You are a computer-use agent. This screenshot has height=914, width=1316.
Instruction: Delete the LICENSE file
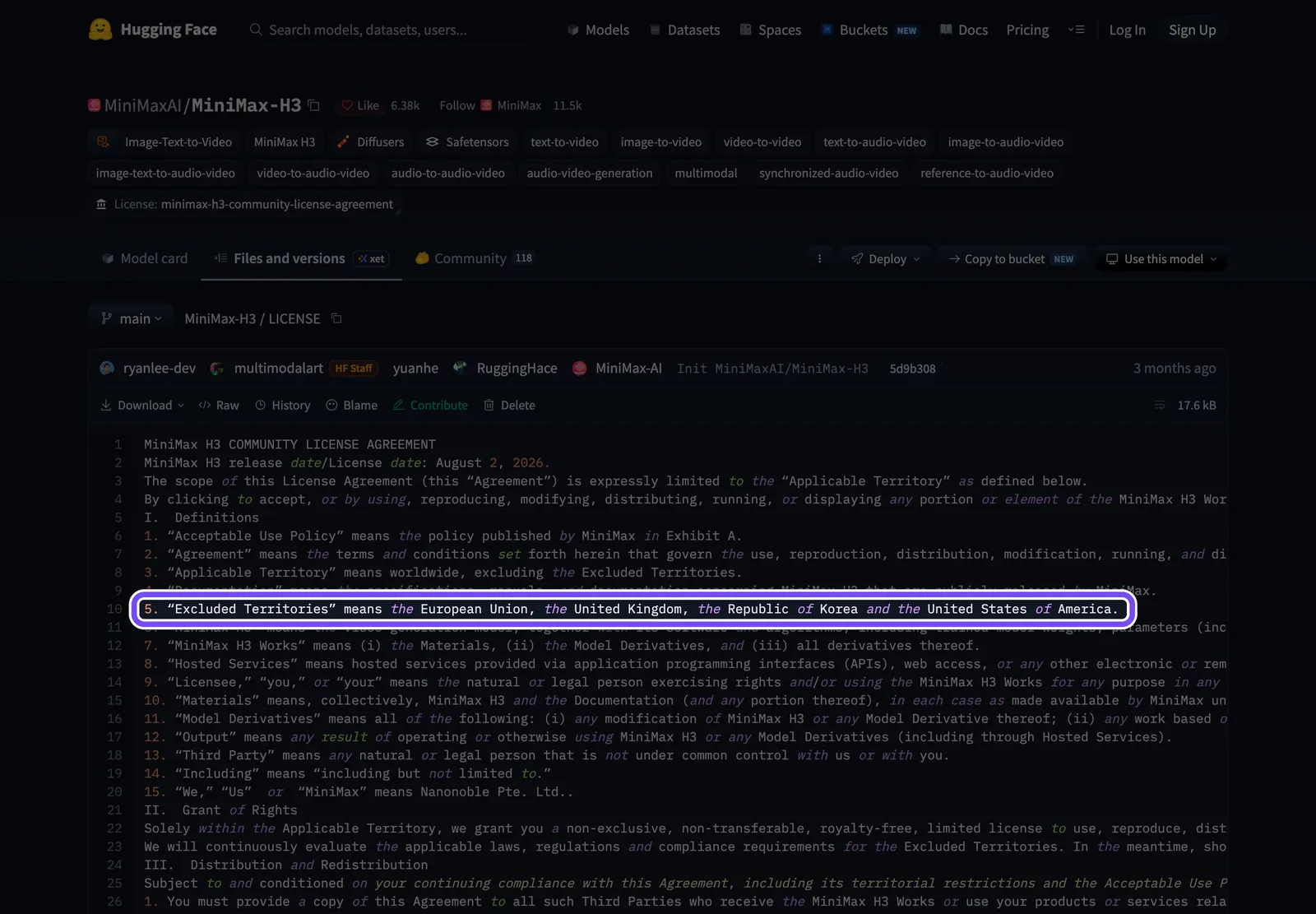coord(509,405)
